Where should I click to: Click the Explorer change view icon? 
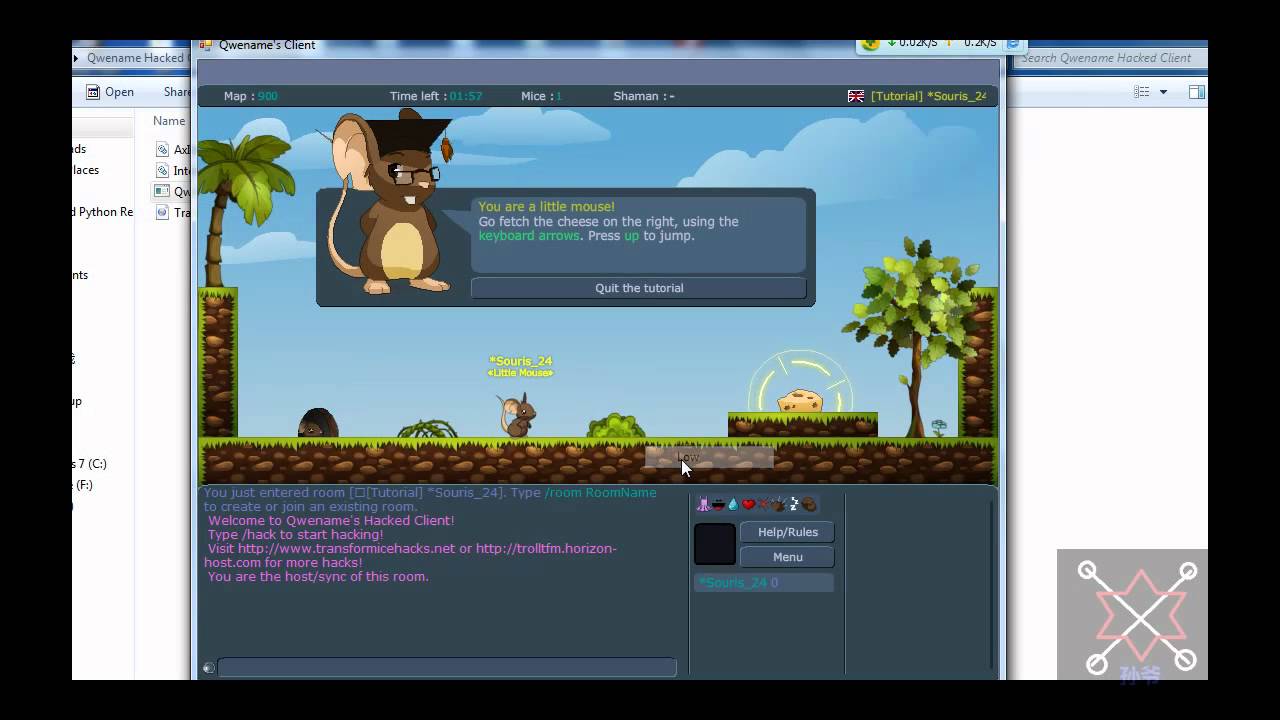click(1142, 92)
